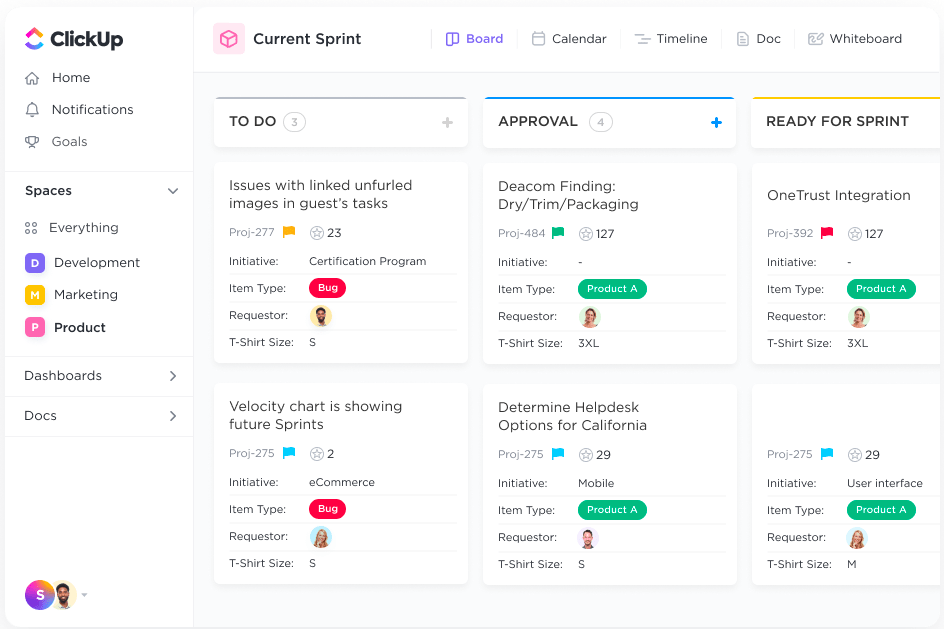Click the red Bug tag on Proj-277
Screen dimensions: 944x629
pos(327,288)
